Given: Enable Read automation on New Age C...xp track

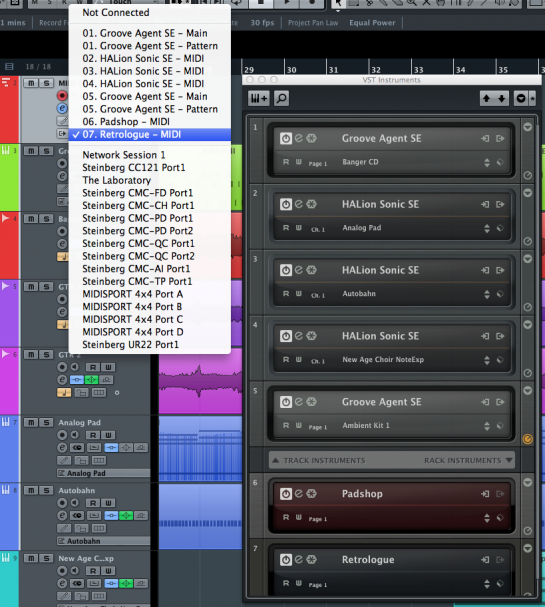Looking at the screenshot, I should coord(93,571).
